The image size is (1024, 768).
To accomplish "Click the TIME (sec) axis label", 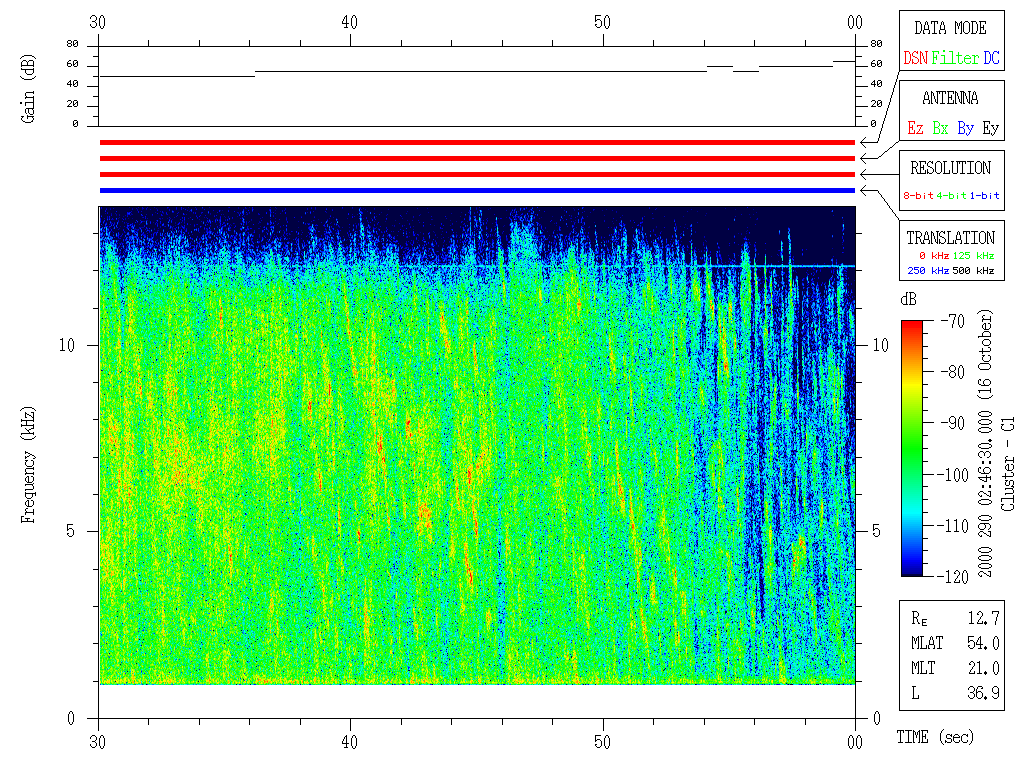I will coord(933,737).
